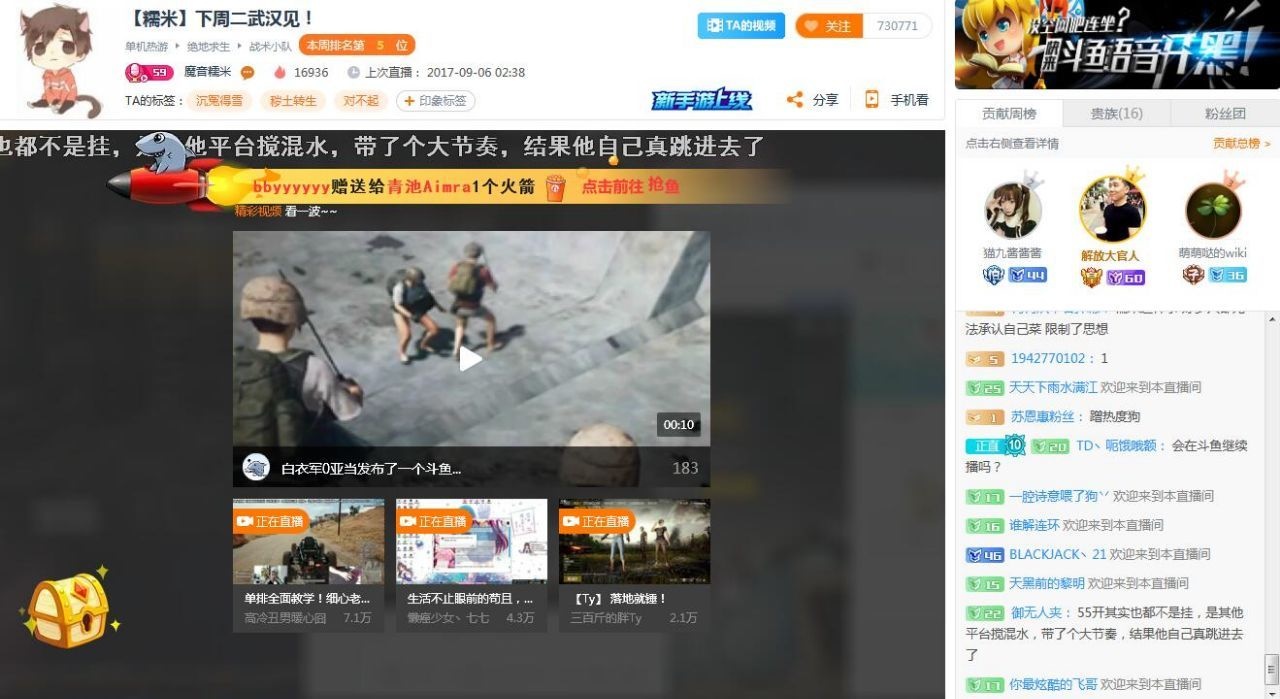The height and width of the screenshot is (699, 1280).
Task: Click 白衣军0亚当's round avatar icon
Action: [256, 467]
